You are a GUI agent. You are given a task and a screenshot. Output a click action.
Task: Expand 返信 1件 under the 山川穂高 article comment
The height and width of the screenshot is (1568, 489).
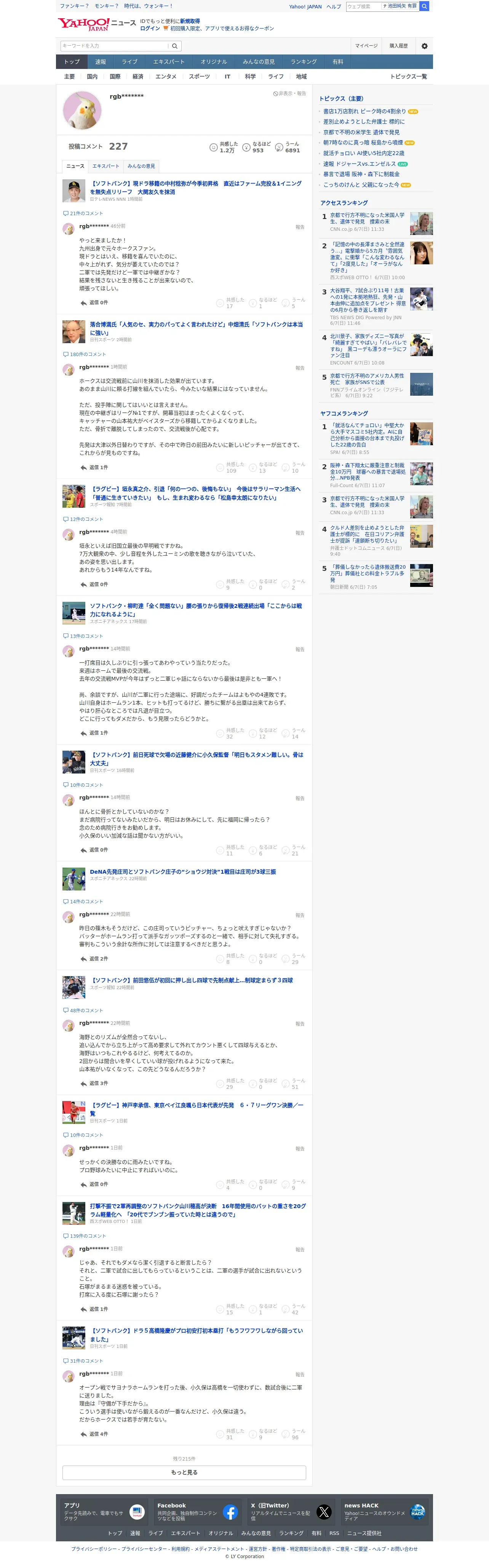pyautogui.click(x=94, y=1309)
